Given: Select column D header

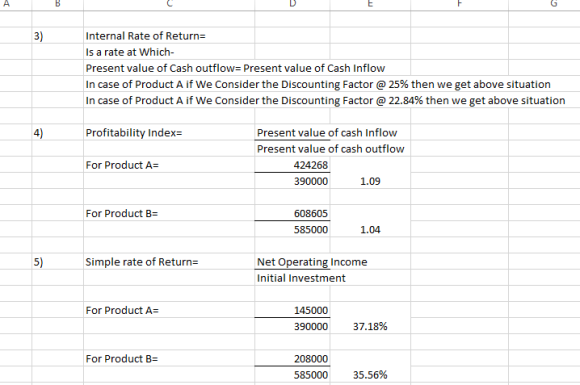Looking at the screenshot, I should tap(292, 5).
